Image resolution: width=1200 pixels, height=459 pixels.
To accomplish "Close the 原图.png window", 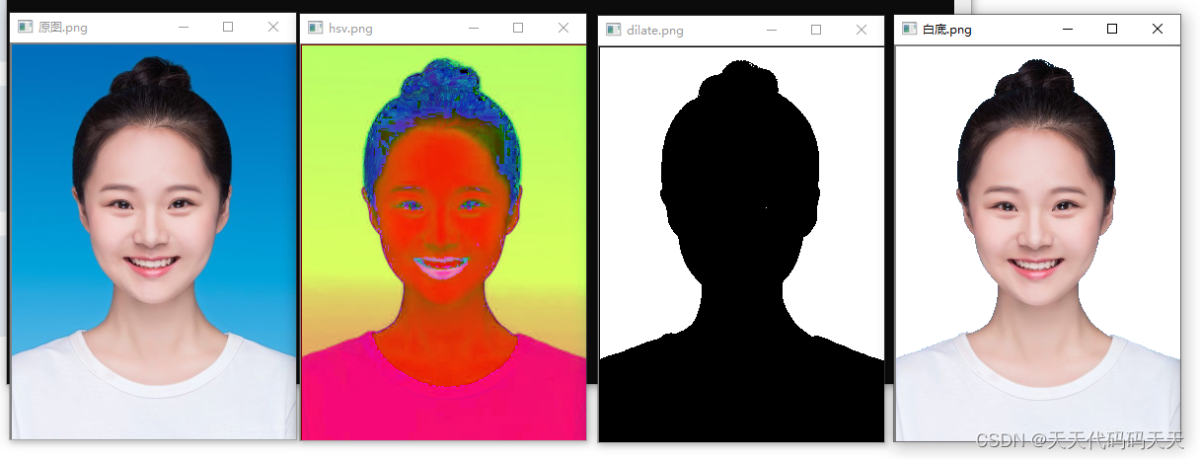I will tap(273, 27).
